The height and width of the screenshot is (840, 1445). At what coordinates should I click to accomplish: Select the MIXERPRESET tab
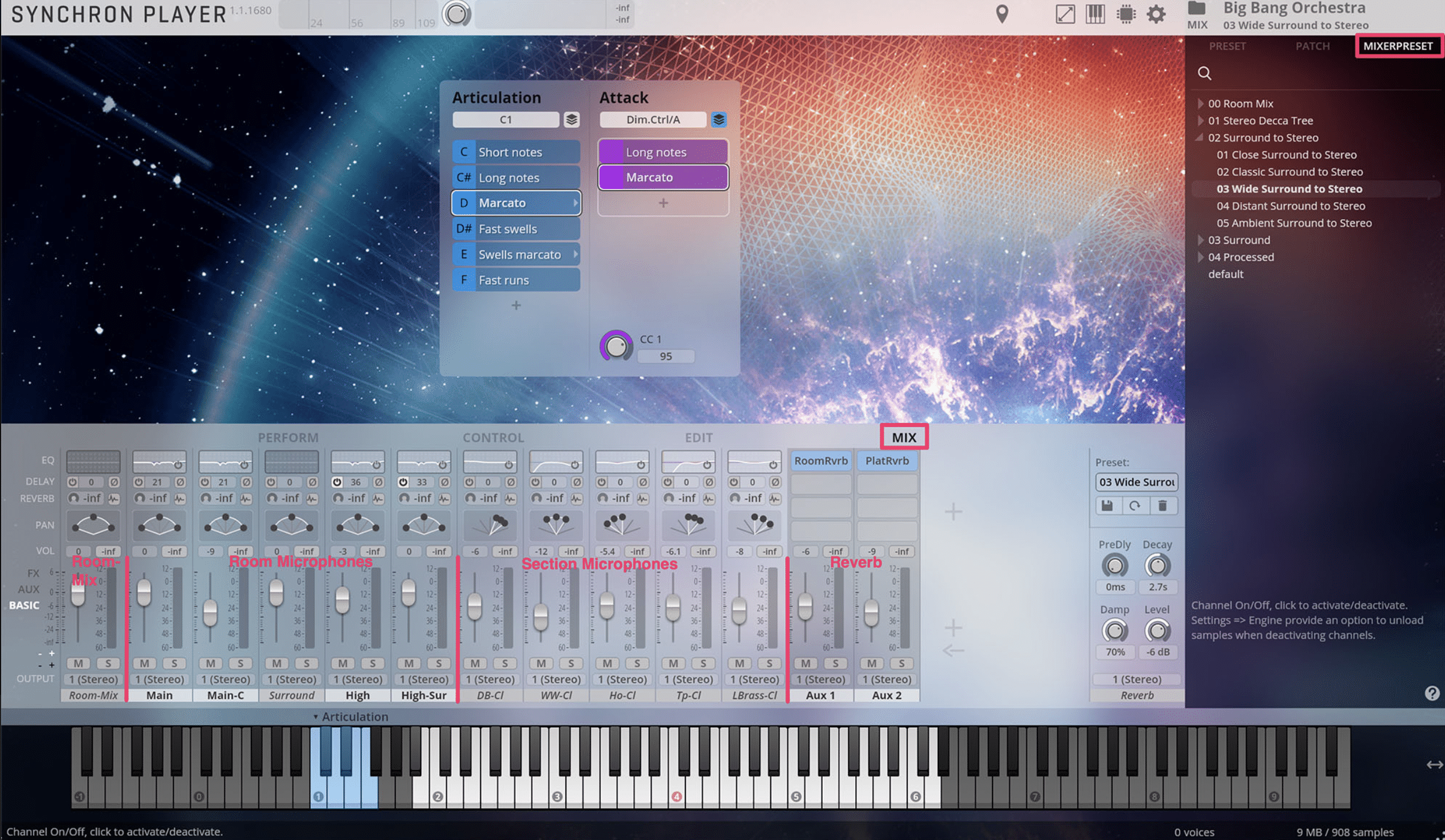[x=1397, y=46]
